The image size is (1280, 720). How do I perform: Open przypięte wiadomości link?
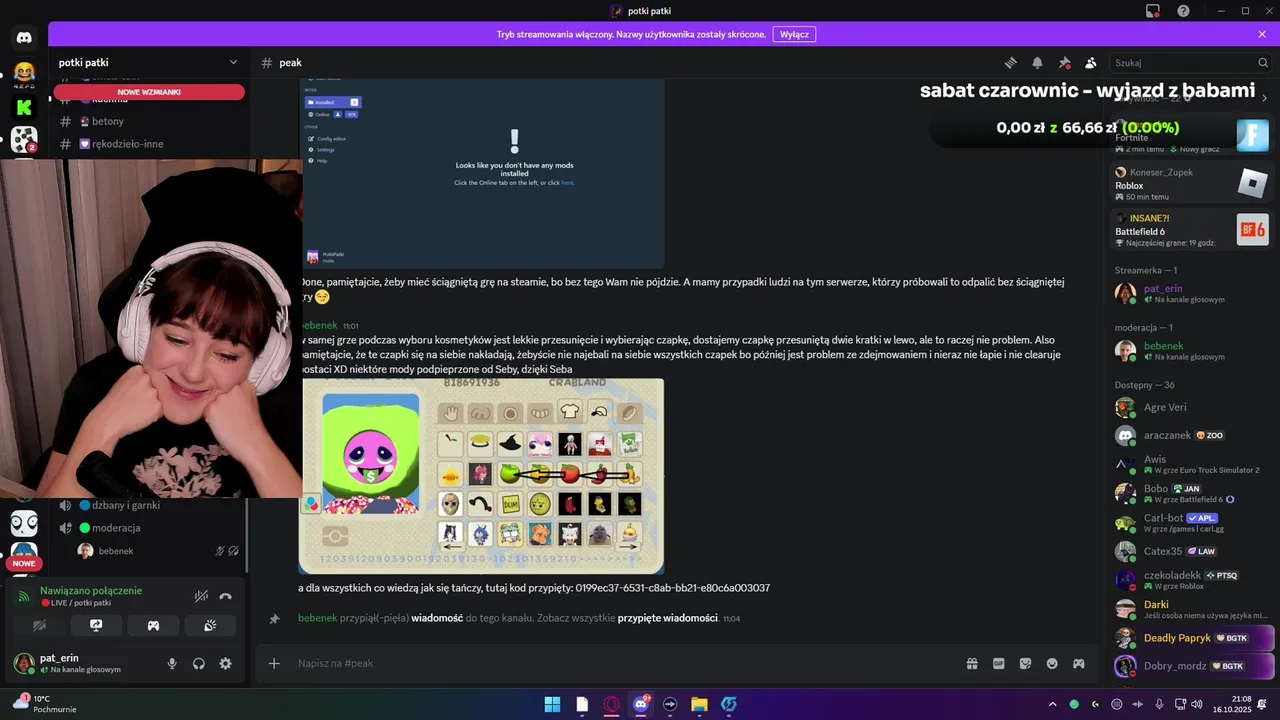(667, 618)
